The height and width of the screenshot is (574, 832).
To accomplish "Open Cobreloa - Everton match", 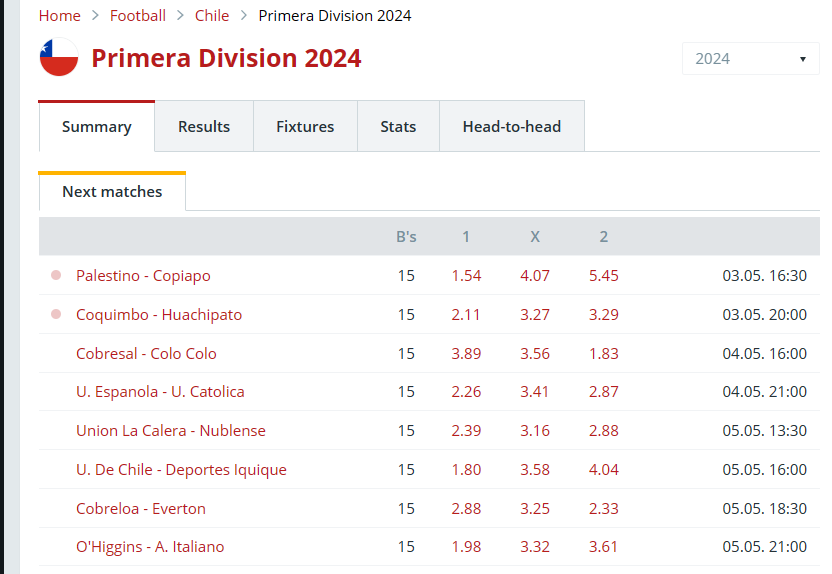I will [x=141, y=508].
